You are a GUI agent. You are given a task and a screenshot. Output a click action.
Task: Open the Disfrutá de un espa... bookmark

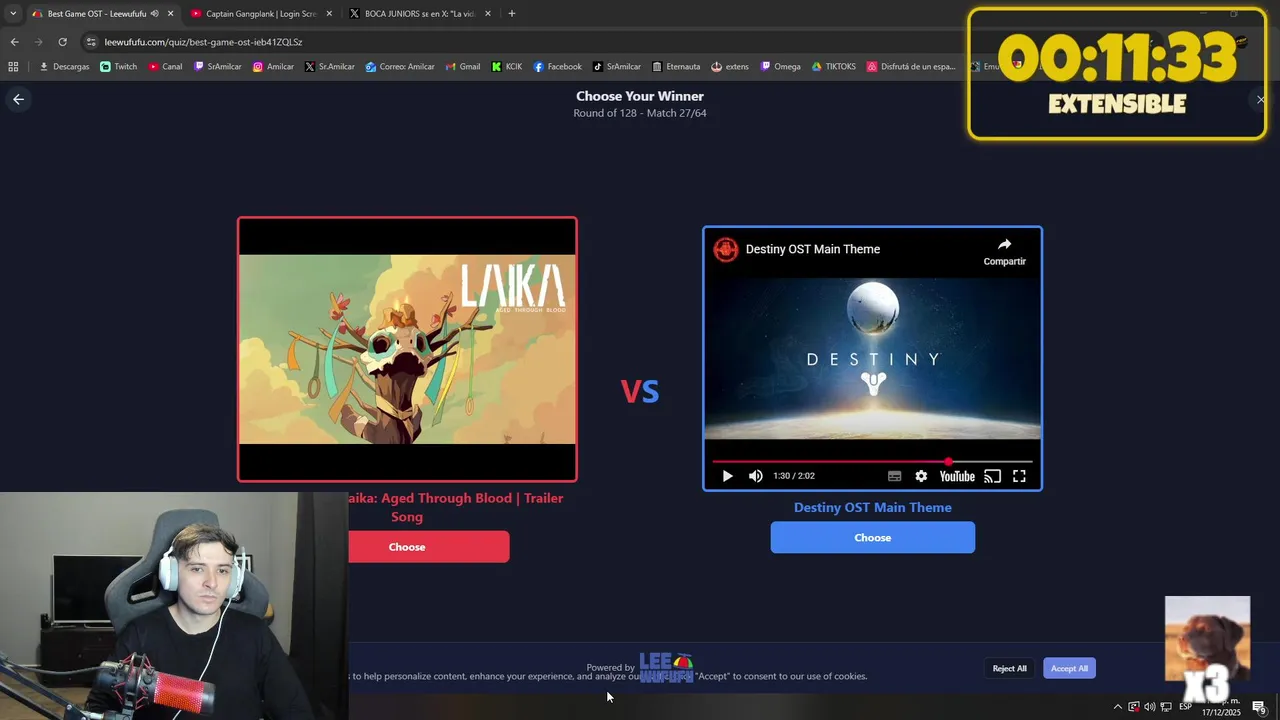click(x=912, y=67)
